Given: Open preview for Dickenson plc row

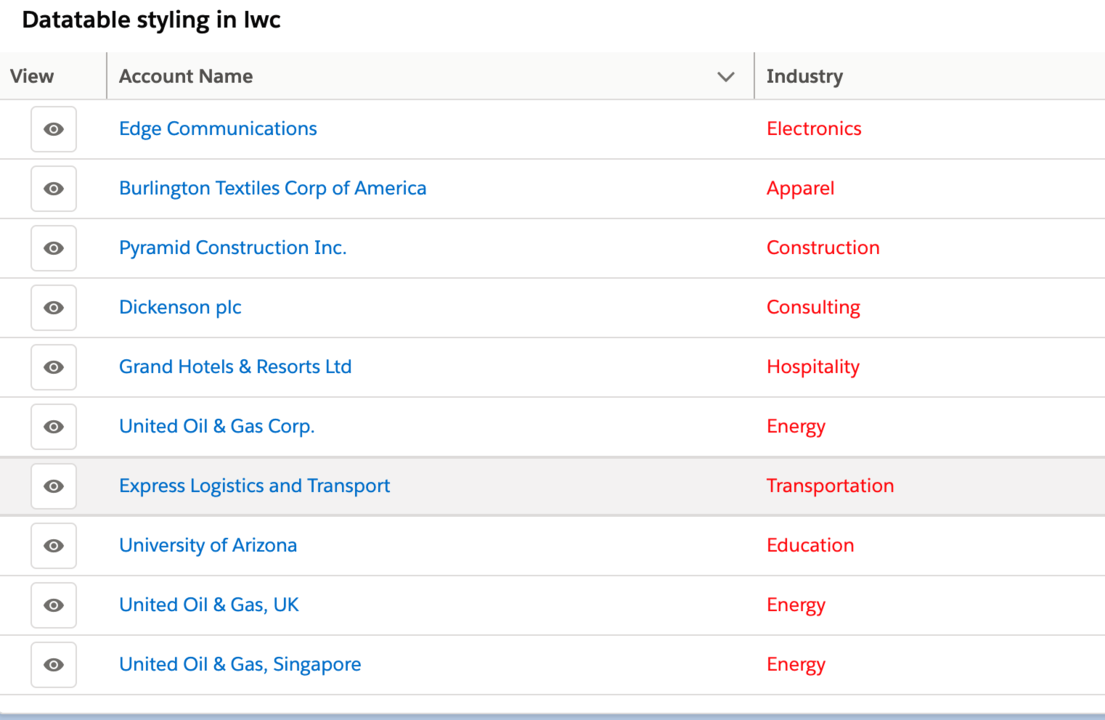Looking at the screenshot, I should coord(54,308).
